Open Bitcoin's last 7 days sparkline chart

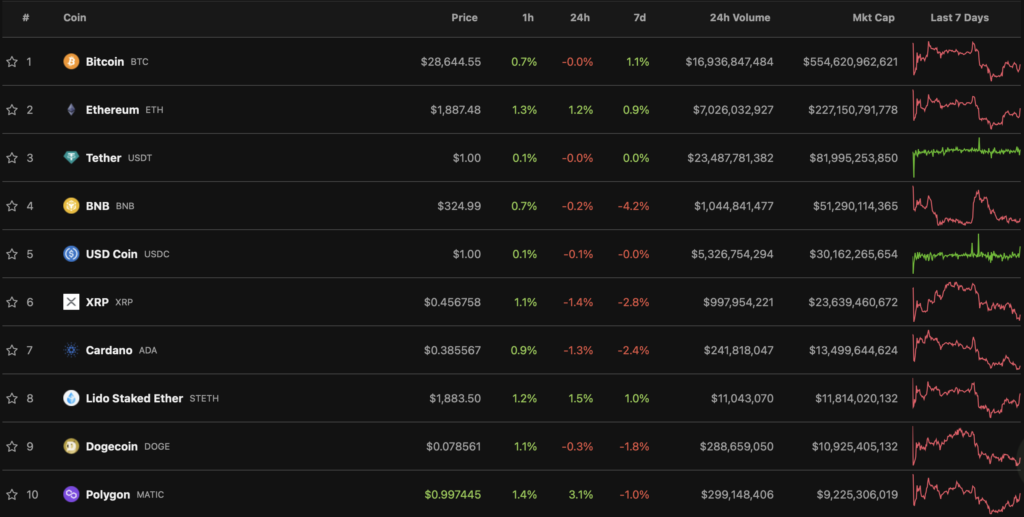[x=966, y=62]
